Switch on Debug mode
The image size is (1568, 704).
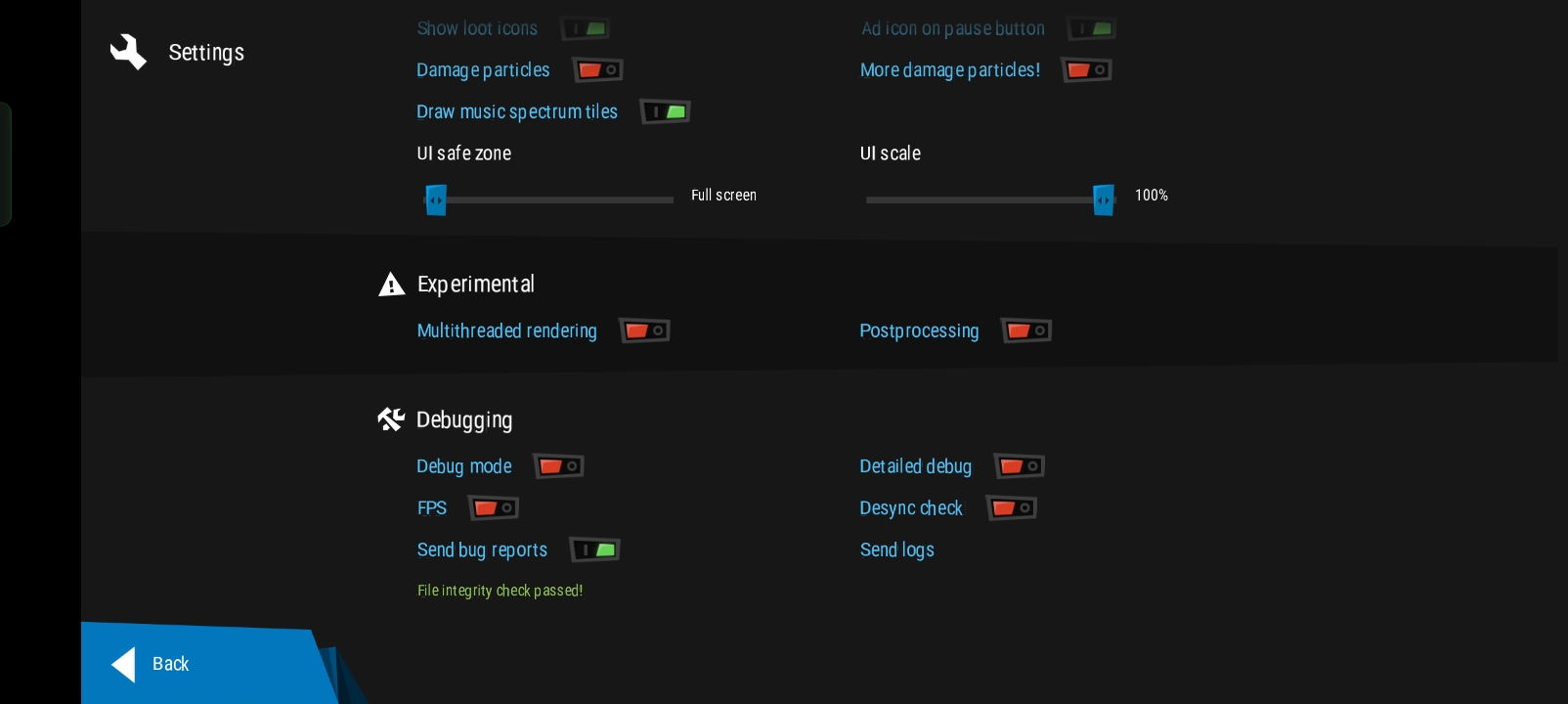tap(559, 466)
